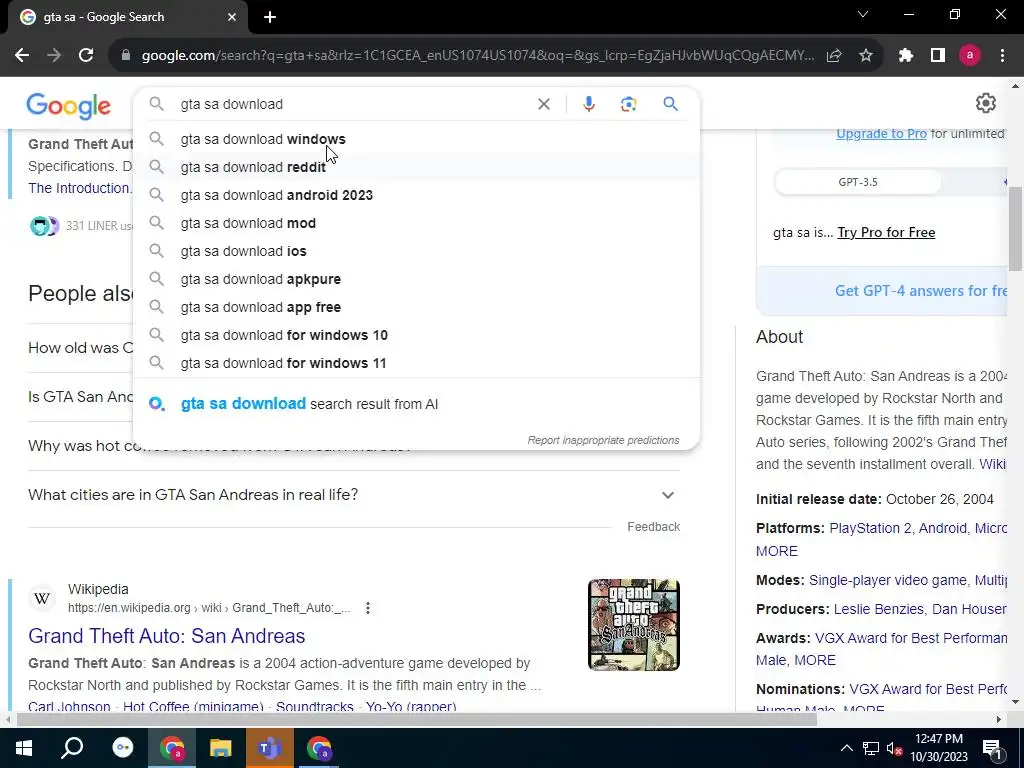Image resolution: width=1024 pixels, height=768 pixels.
Task: Open a new browser tab
Action: pyautogui.click(x=270, y=18)
